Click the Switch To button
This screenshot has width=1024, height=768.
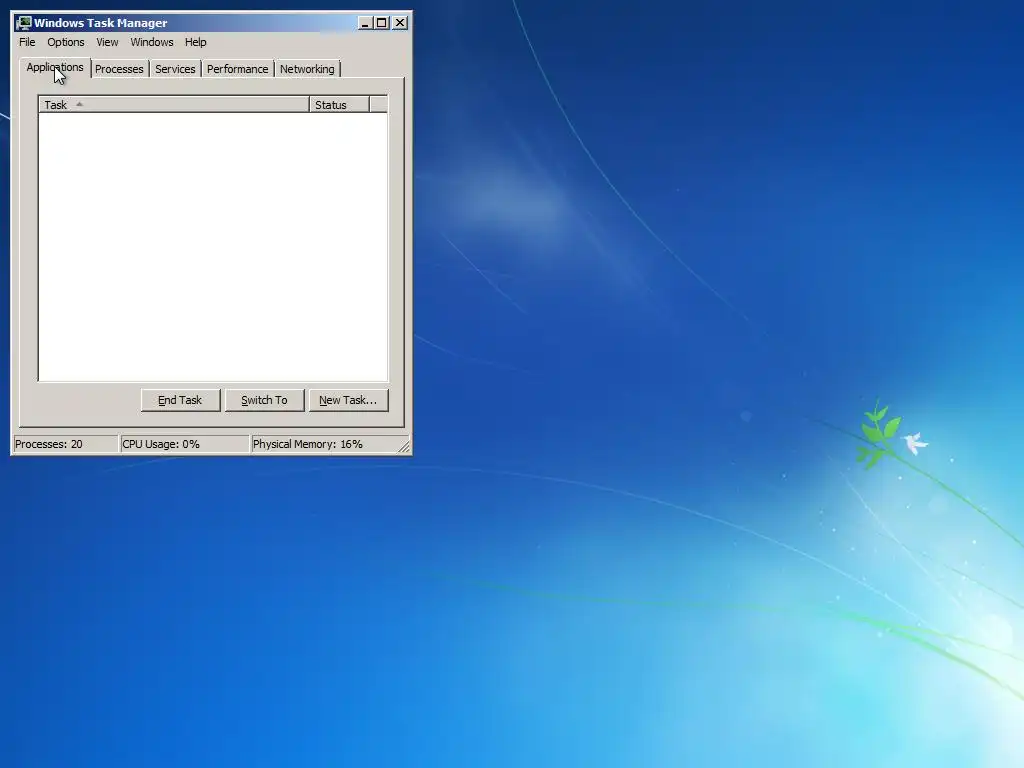[x=264, y=400]
